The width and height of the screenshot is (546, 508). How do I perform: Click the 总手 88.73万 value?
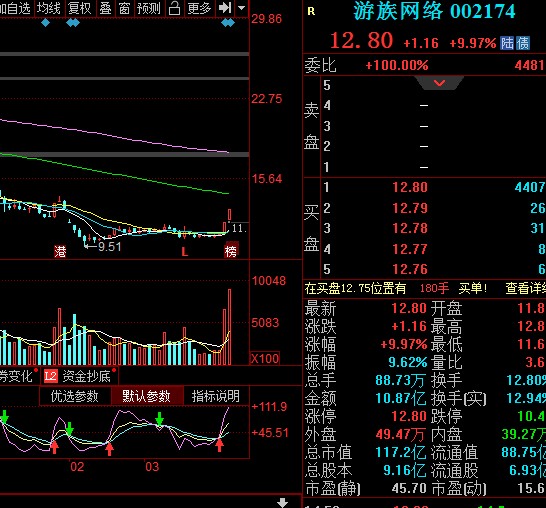pyautogui.click(x=400, y=380)
